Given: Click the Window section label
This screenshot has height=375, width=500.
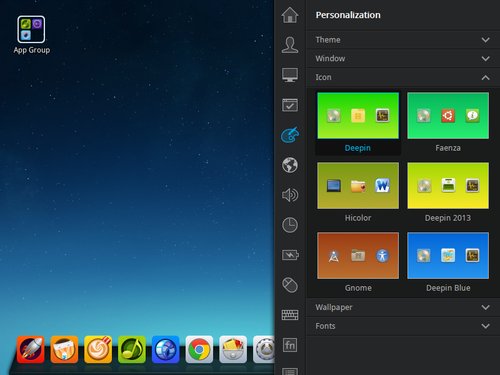Looking at the screenshot, I should click(330, 58).
